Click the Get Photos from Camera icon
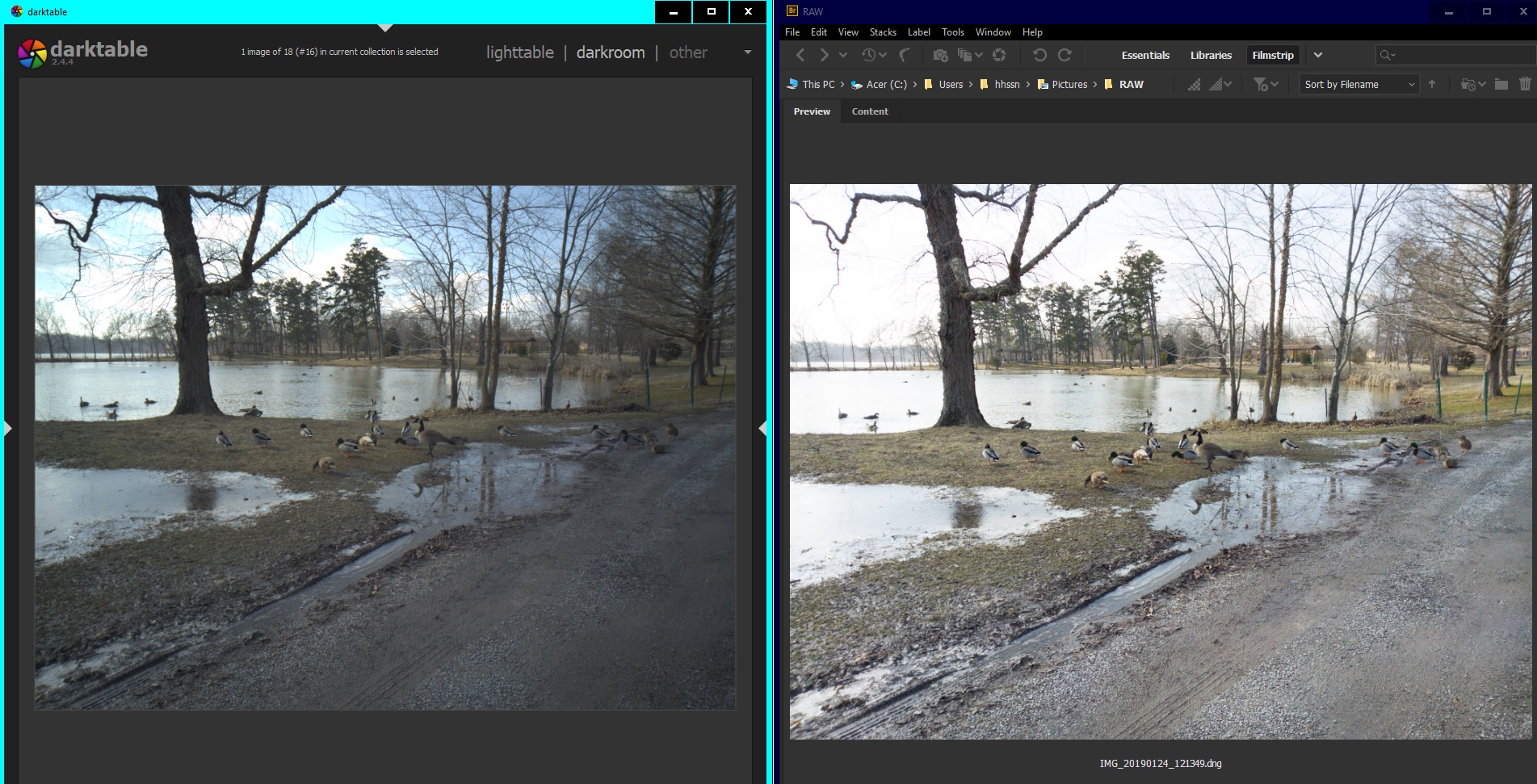1537x784 pixels. [940, 55]
